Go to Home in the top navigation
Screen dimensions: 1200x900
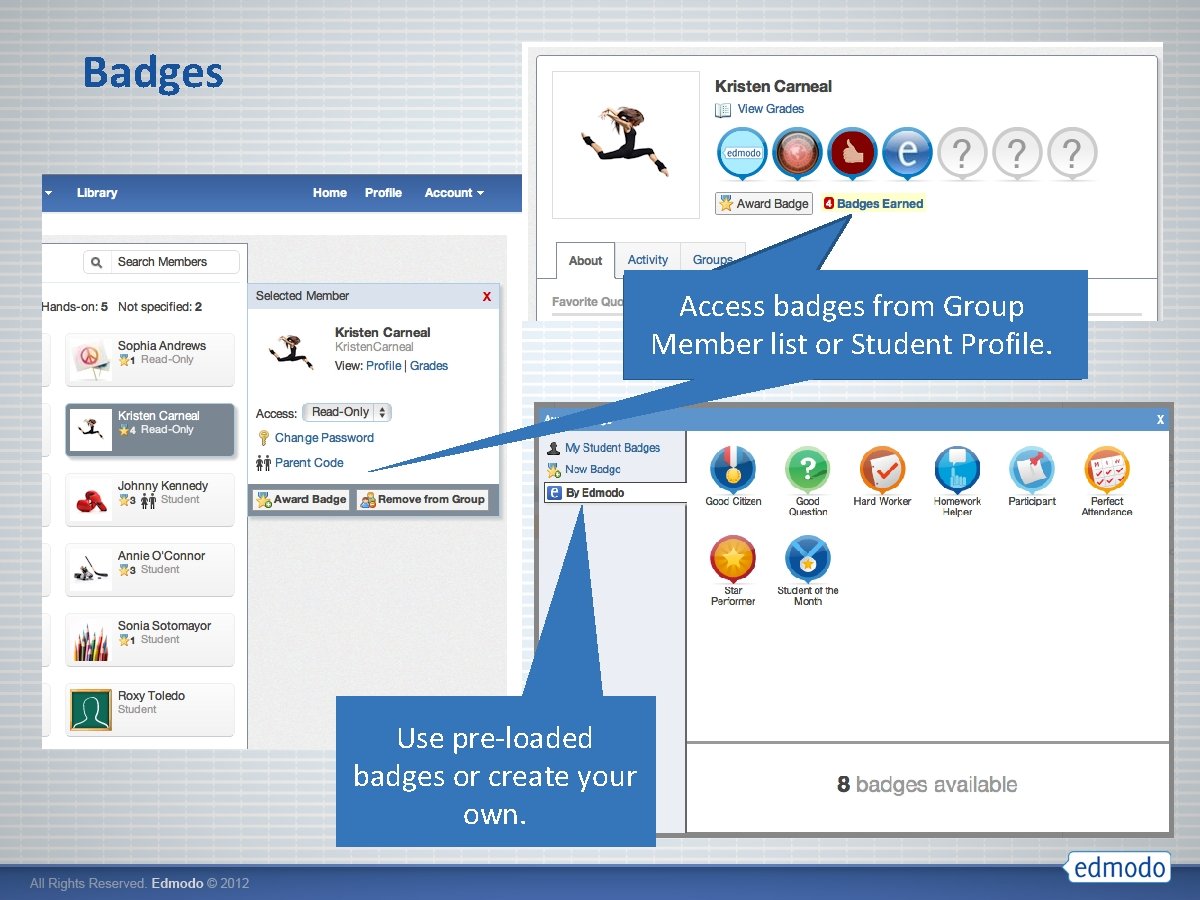pos(330,193)
